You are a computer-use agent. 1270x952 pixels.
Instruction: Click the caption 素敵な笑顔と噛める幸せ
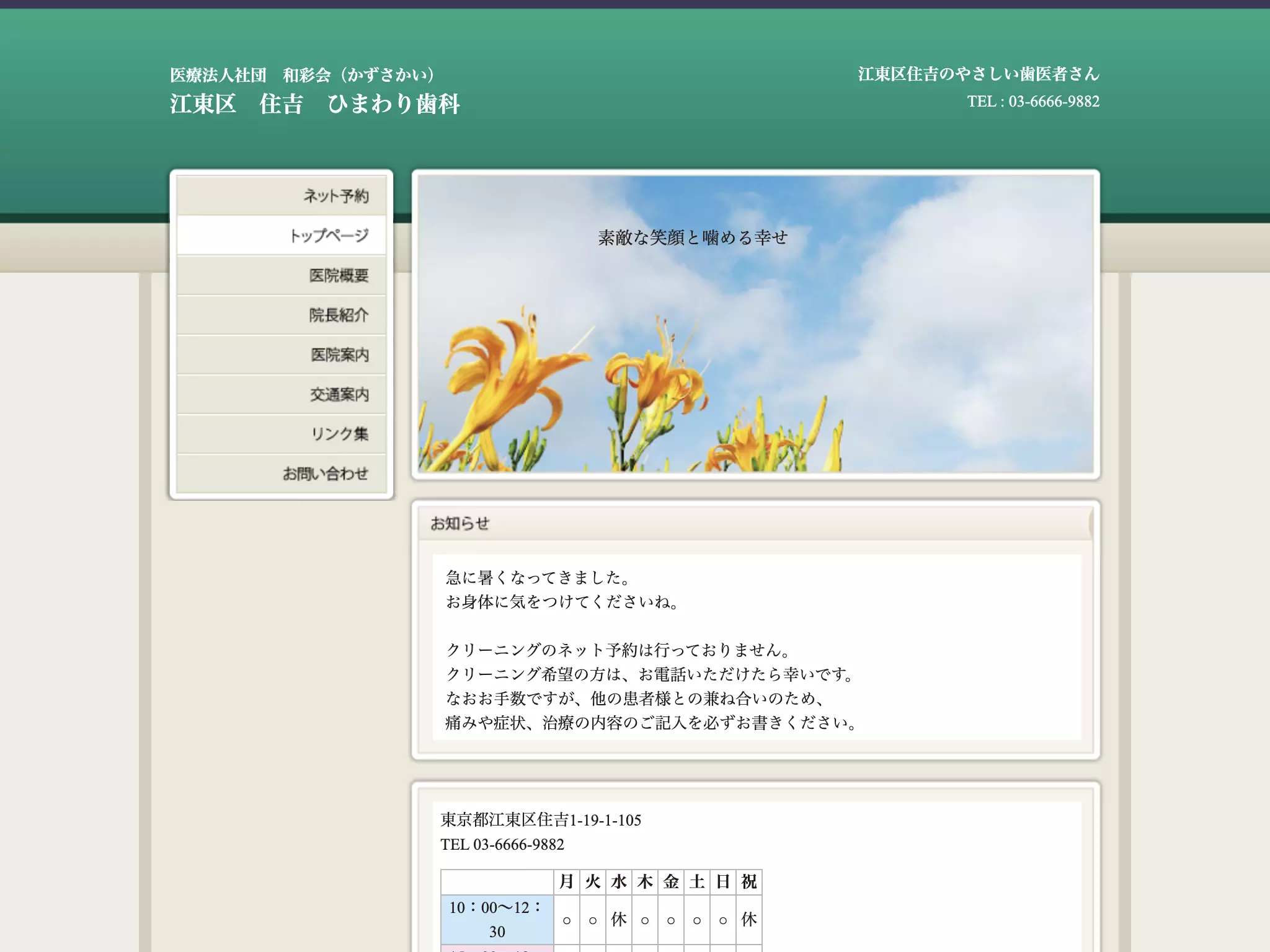(x=693, y=237)
